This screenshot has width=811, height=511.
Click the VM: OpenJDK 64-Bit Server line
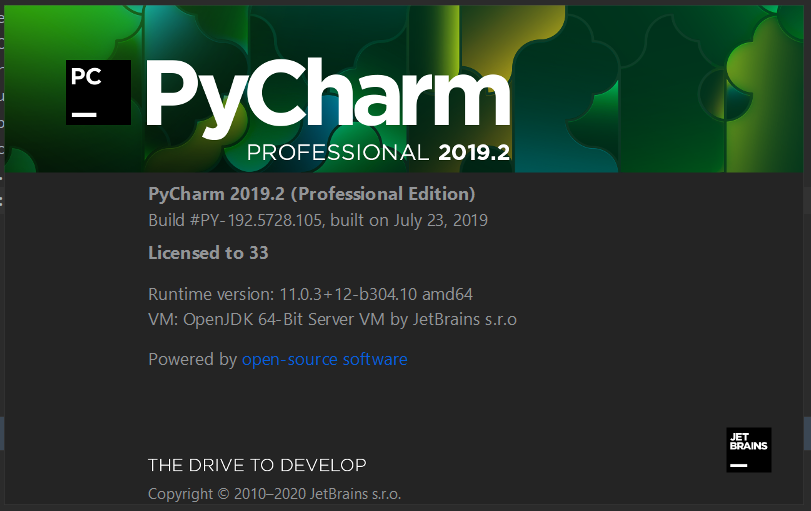click(x=332, y=320)
